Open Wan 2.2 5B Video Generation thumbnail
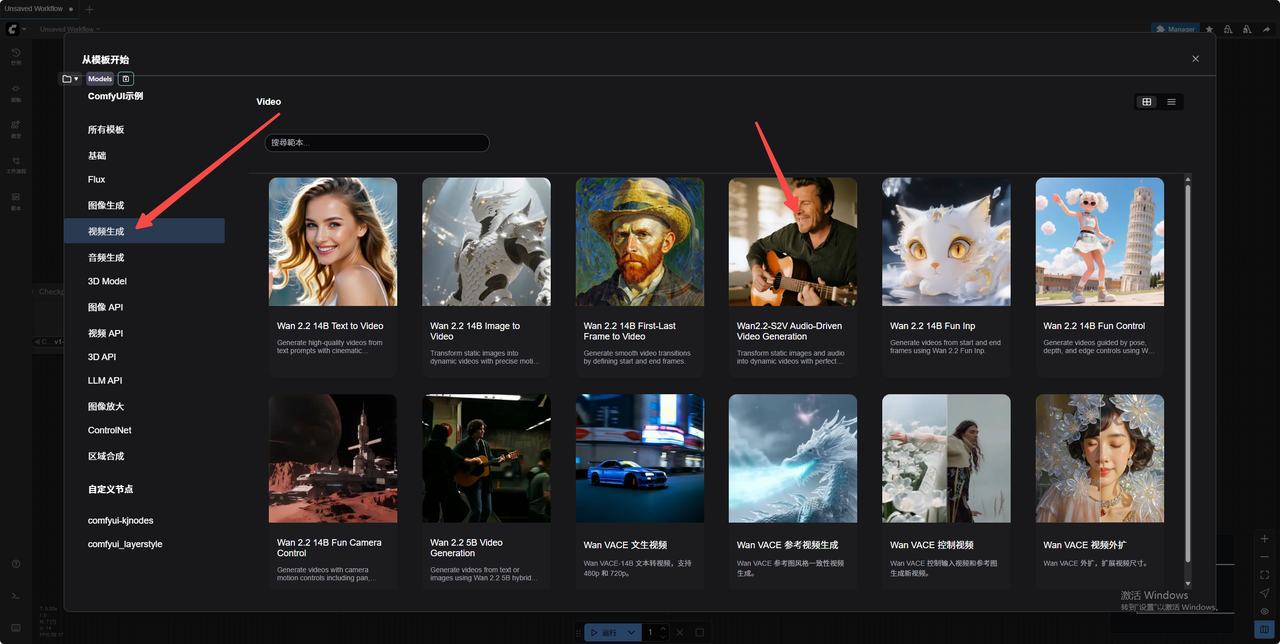 (x=486, y=458)
